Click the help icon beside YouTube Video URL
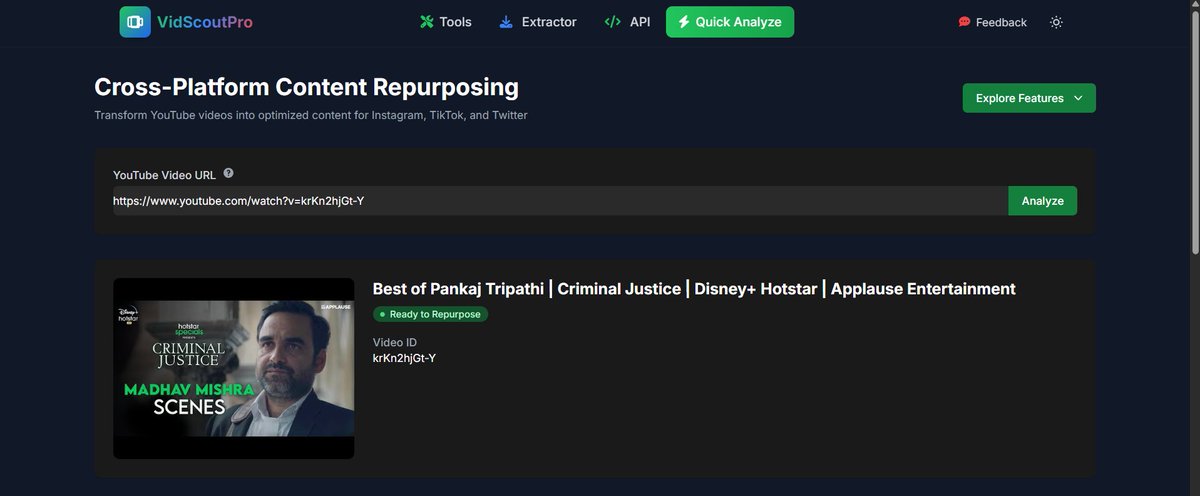1200x496 pixels. coord(228,173)
